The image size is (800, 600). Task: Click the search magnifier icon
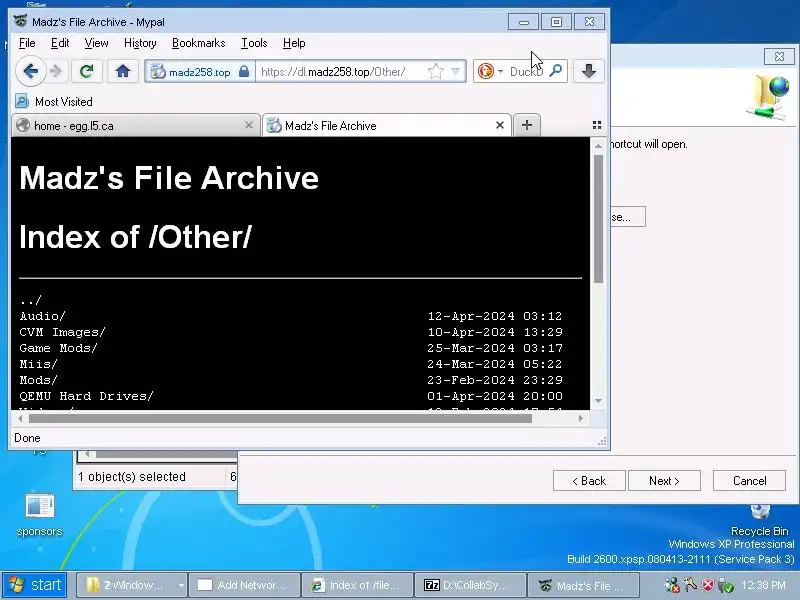556,71
